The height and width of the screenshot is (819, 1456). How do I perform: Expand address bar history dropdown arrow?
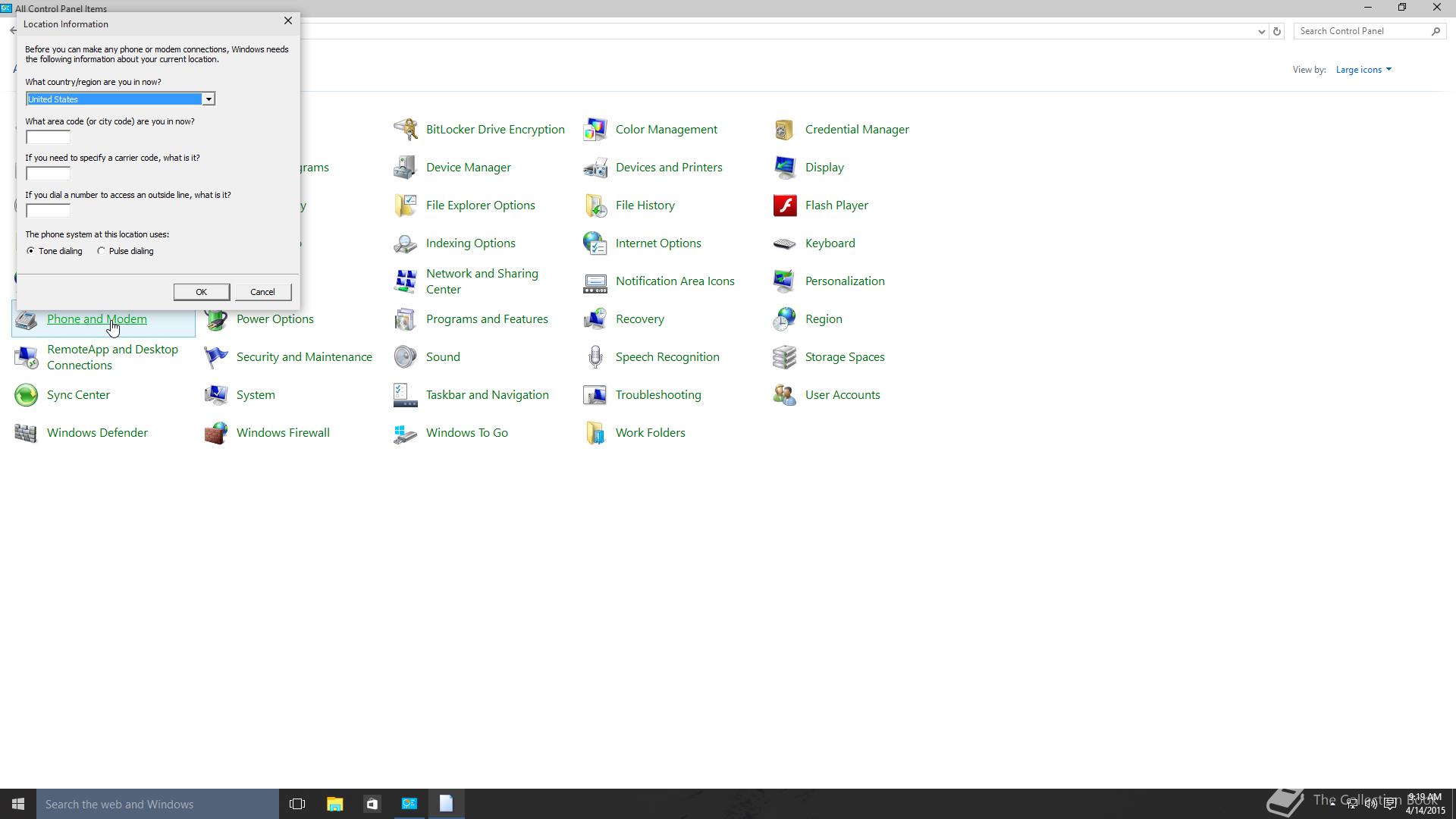(x=1261, y=31)
